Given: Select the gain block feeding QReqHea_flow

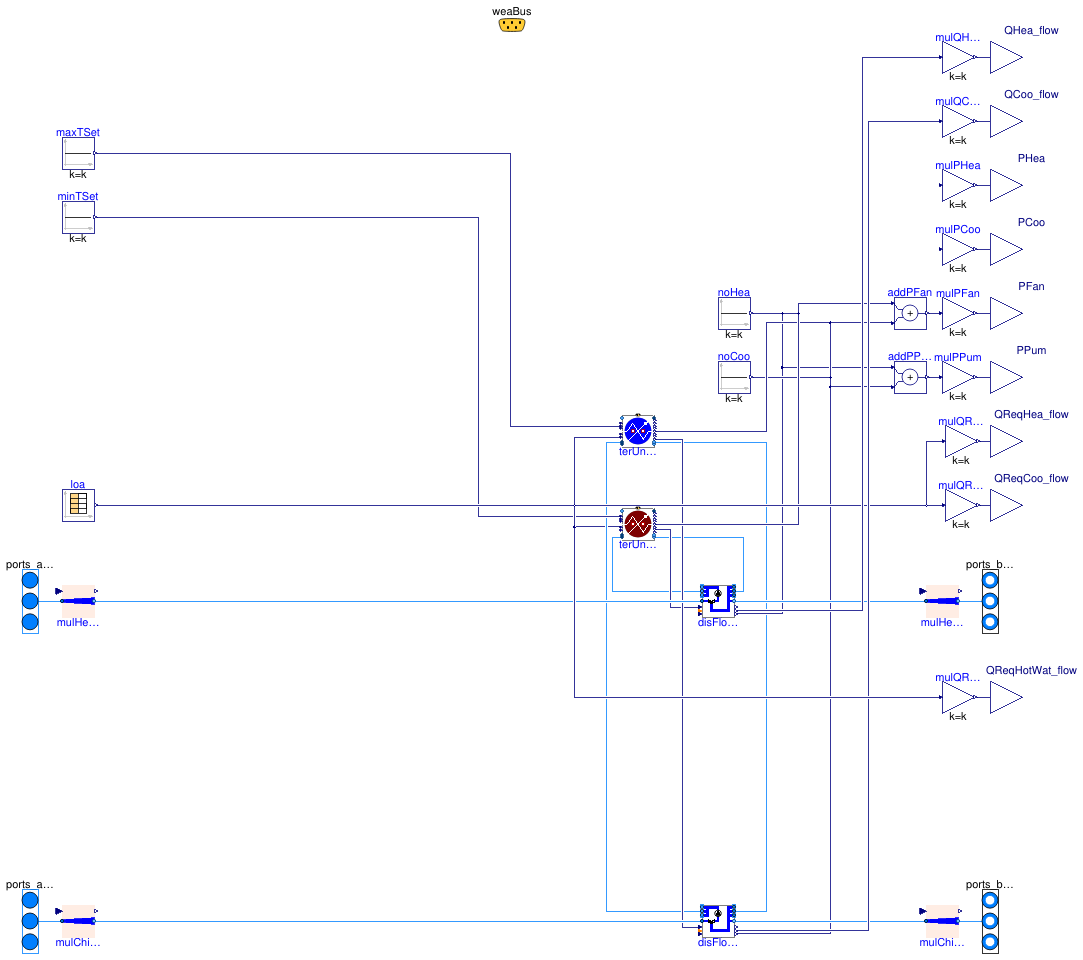Looking at the screenshot, I should (x=961, y=441).
